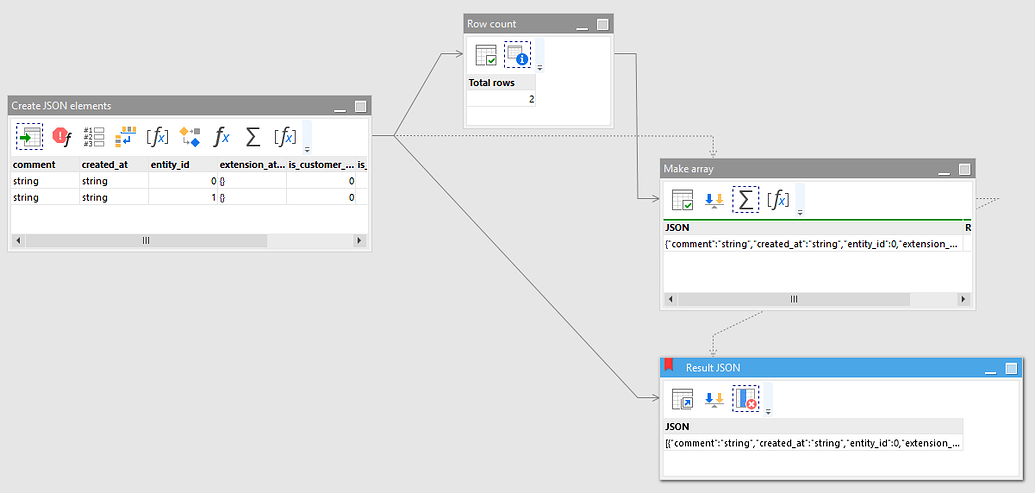
Task: Click the JSON column header in Make array
Action: (813, 227)
